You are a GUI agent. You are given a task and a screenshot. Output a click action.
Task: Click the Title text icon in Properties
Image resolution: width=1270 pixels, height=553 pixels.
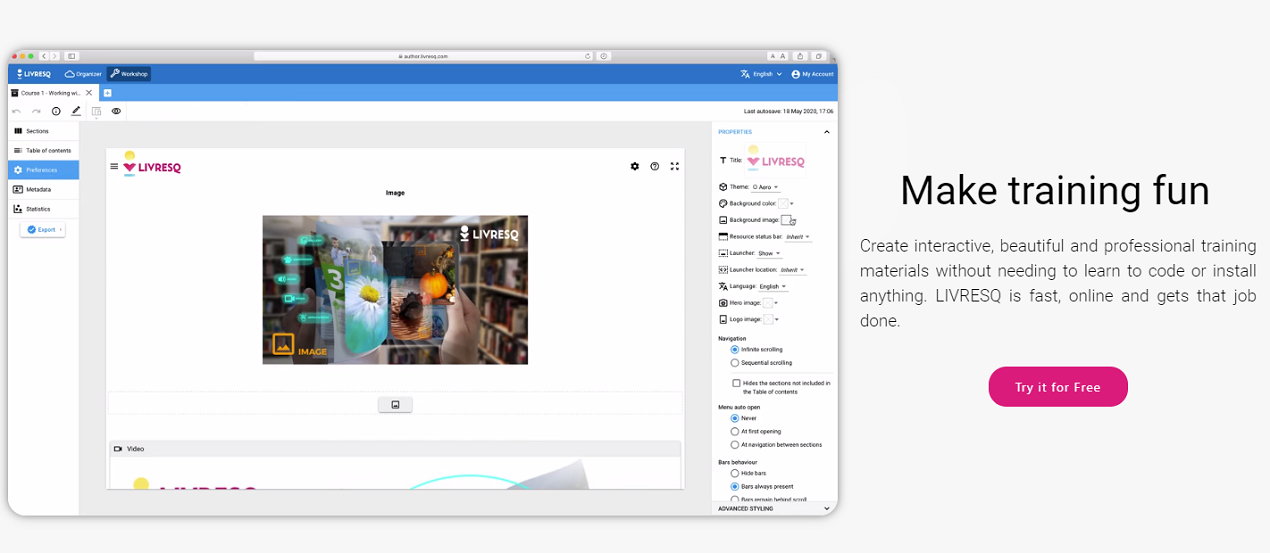pyautogui.click(x=723, y=160)
